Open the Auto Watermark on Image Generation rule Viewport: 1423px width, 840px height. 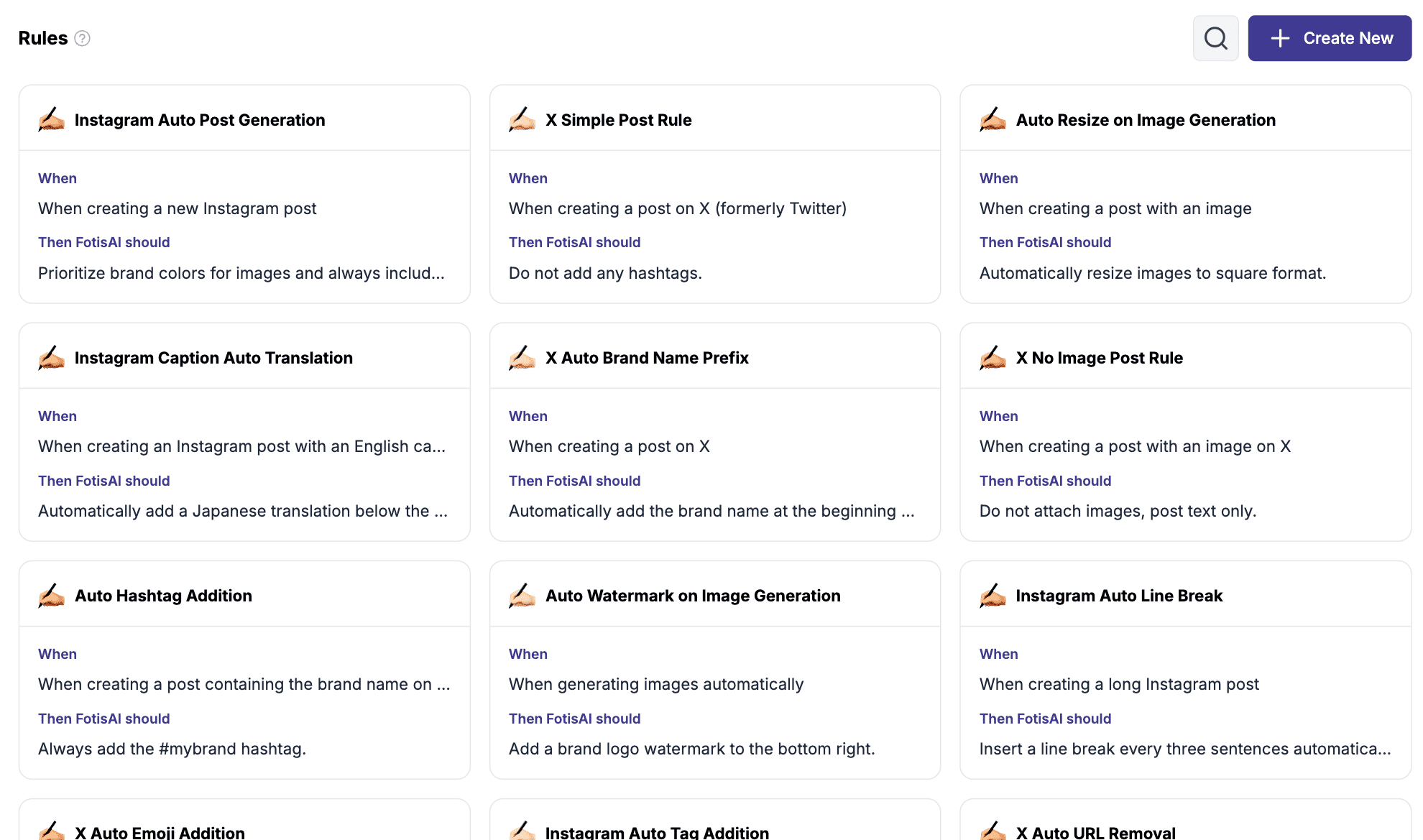693,596
